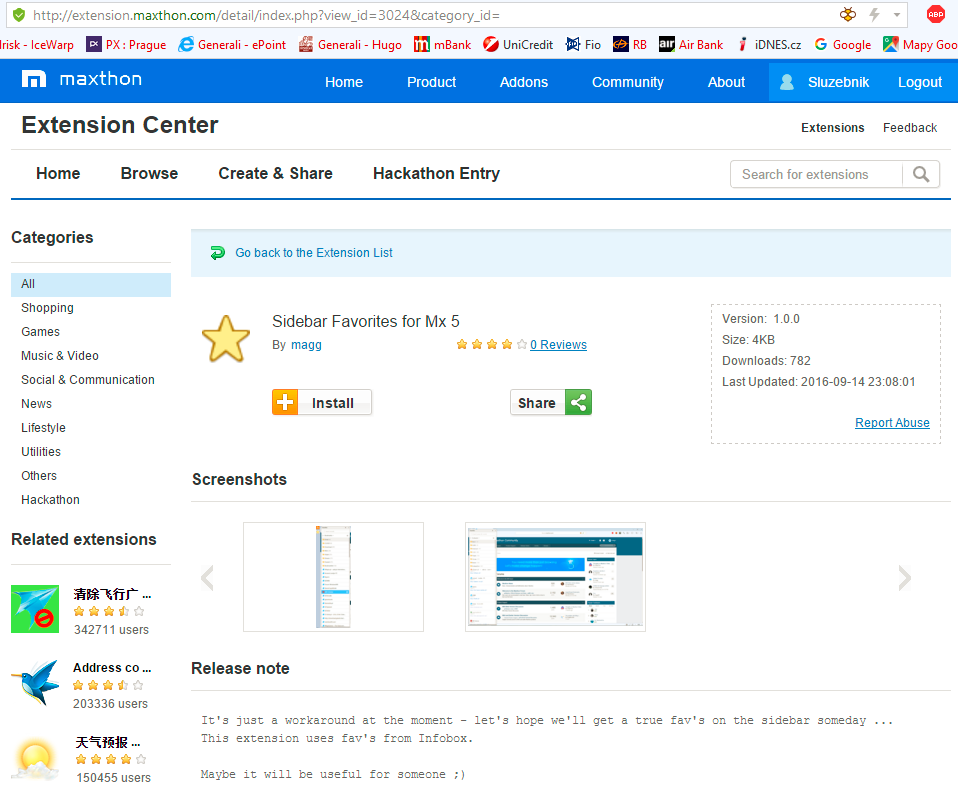Click the orange plus Install icon
The height and width of the screenshot is (793, 958).
285,403
